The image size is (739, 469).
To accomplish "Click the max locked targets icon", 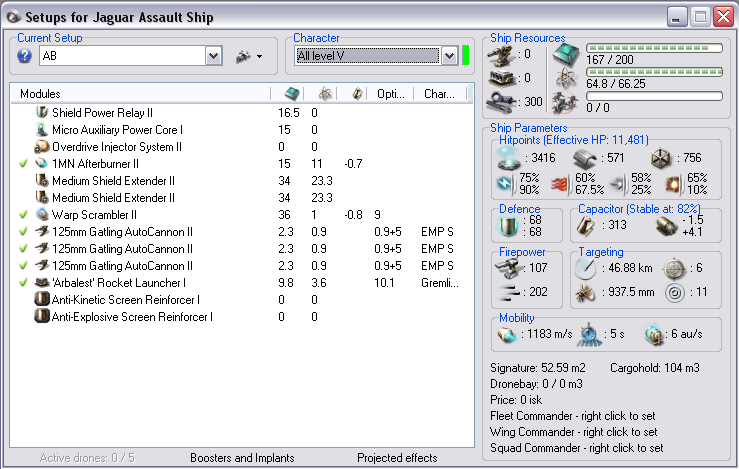I will (x=674, y=269).
